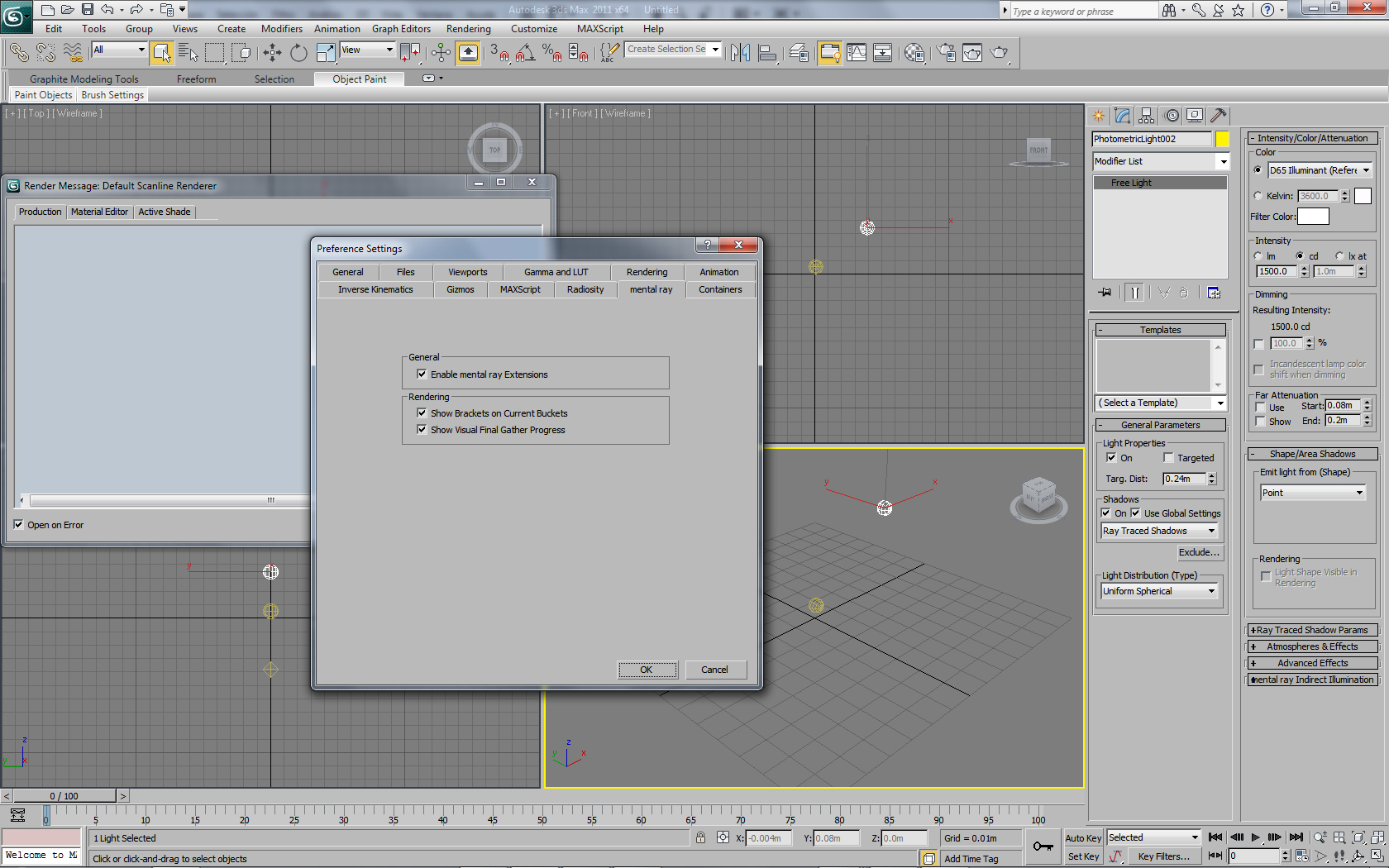This screenshot has width=1389, height=868.
Task: Open the Select by Name list
Action: point(189,53)
